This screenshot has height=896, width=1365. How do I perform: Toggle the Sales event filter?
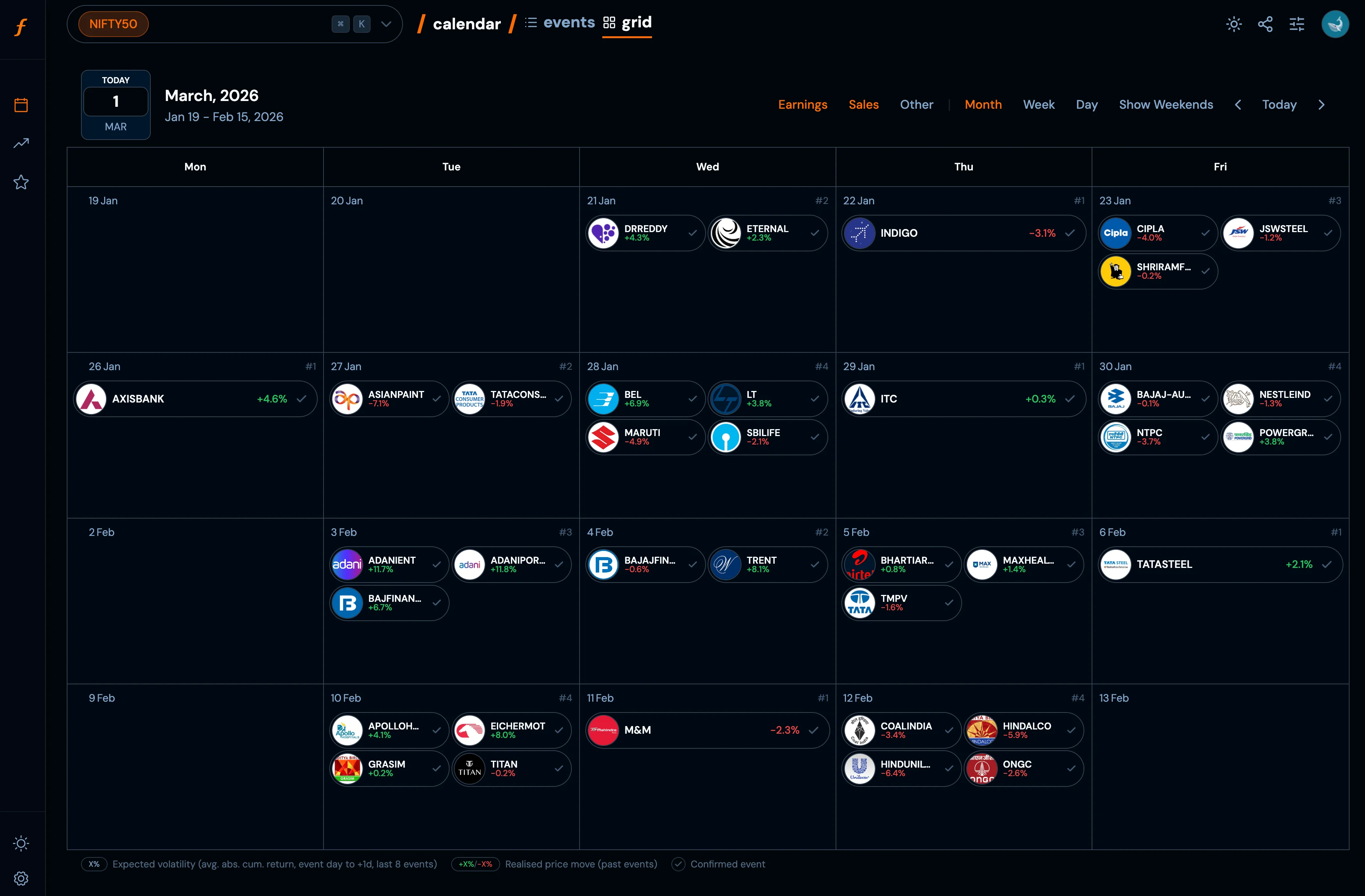click(863, 104)
